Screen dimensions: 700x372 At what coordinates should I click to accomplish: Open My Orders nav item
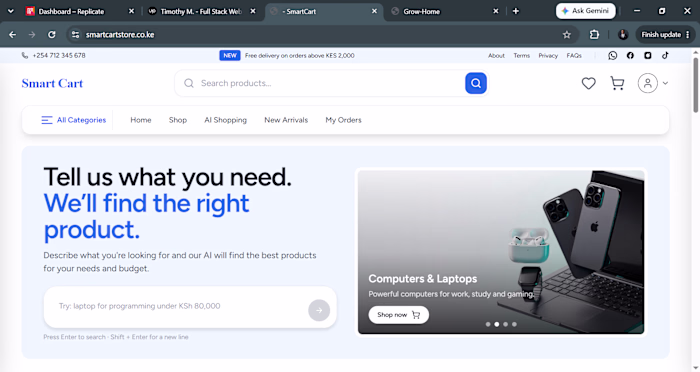343,120
